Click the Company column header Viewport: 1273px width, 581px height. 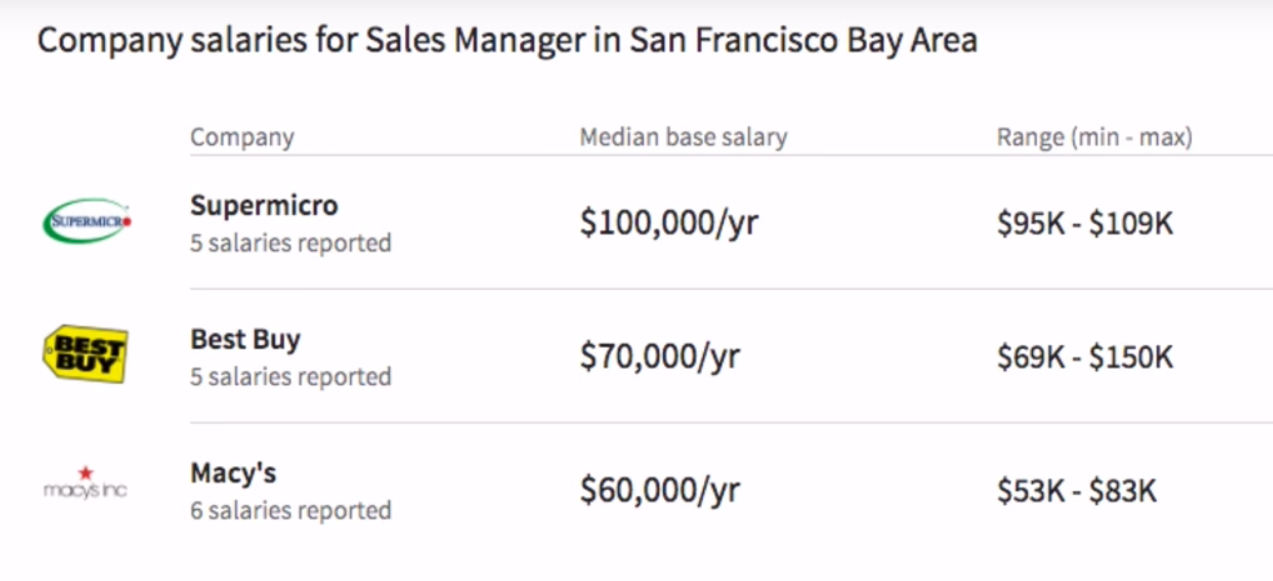point(242,137)
